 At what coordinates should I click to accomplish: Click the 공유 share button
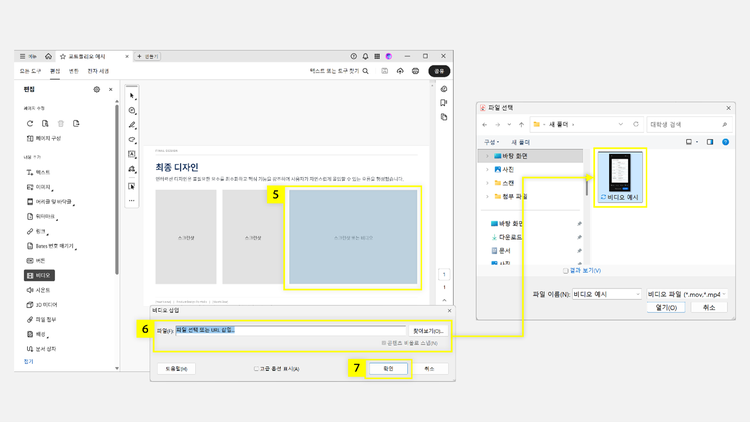coord(439,71)
